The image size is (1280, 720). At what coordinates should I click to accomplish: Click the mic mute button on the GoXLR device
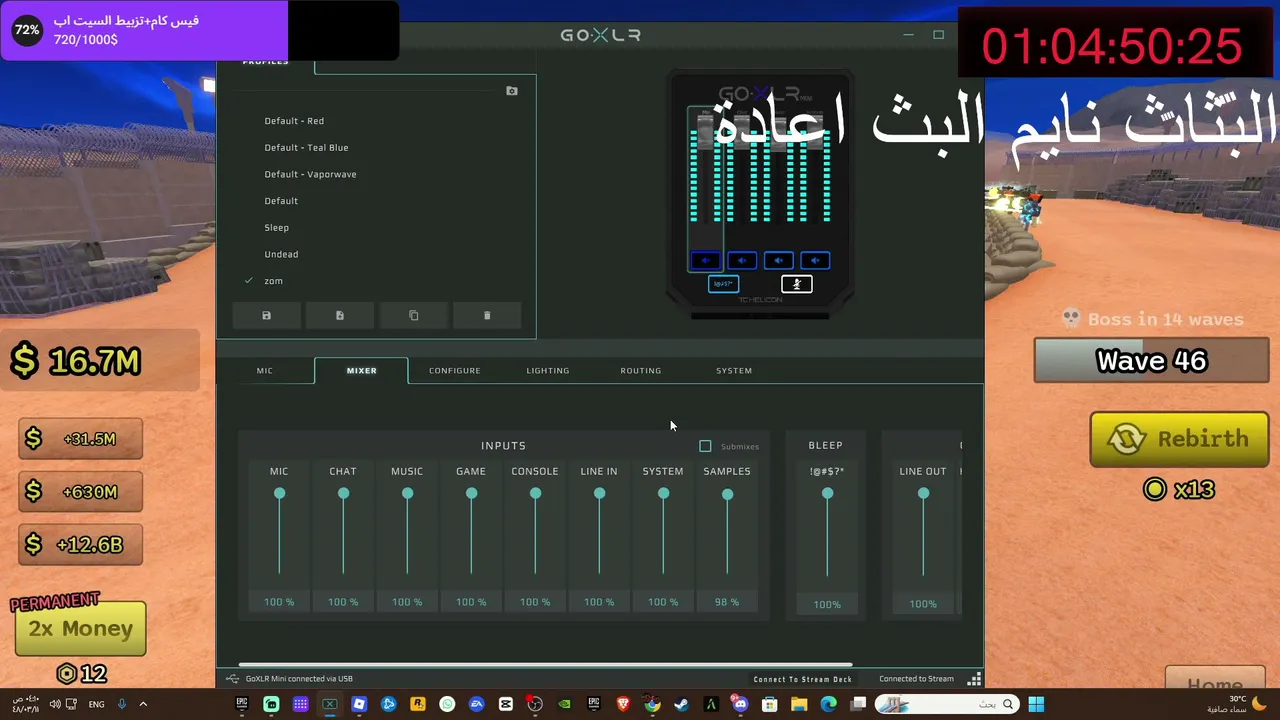[x=797, y=284]
